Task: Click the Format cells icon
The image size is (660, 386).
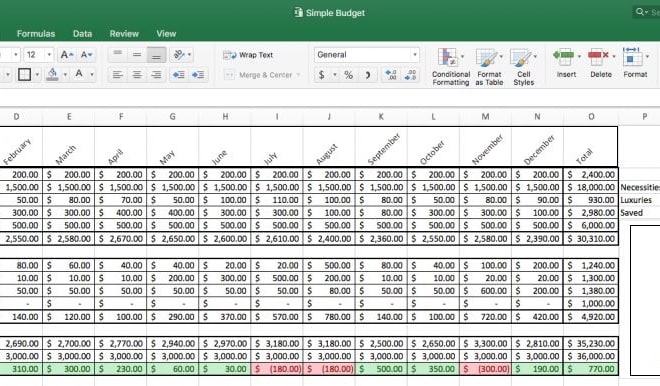Action: (x=632, y=57)
